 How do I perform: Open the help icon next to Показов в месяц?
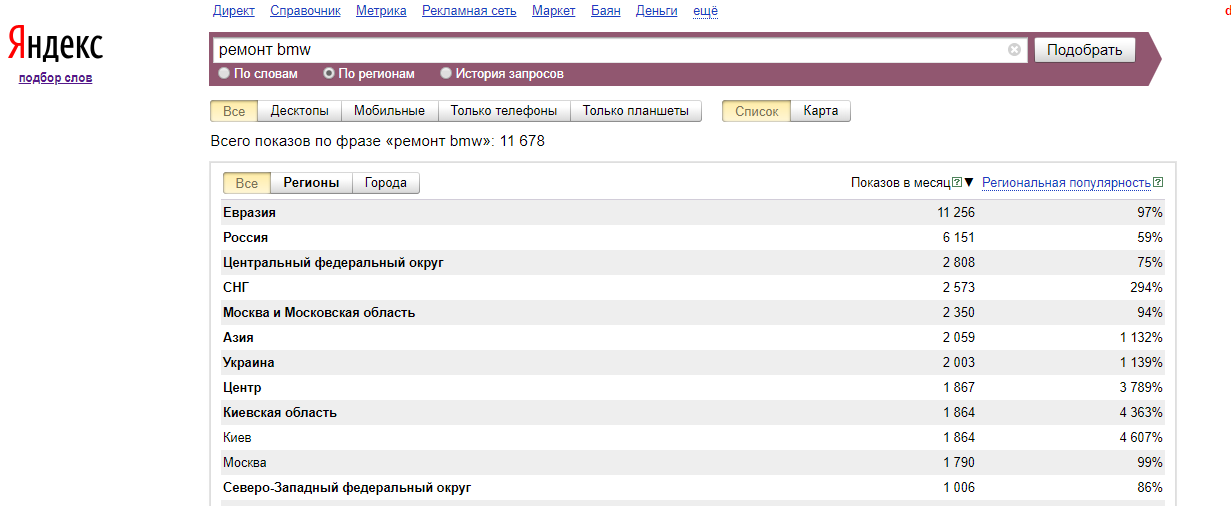click(x=957, y=183)
